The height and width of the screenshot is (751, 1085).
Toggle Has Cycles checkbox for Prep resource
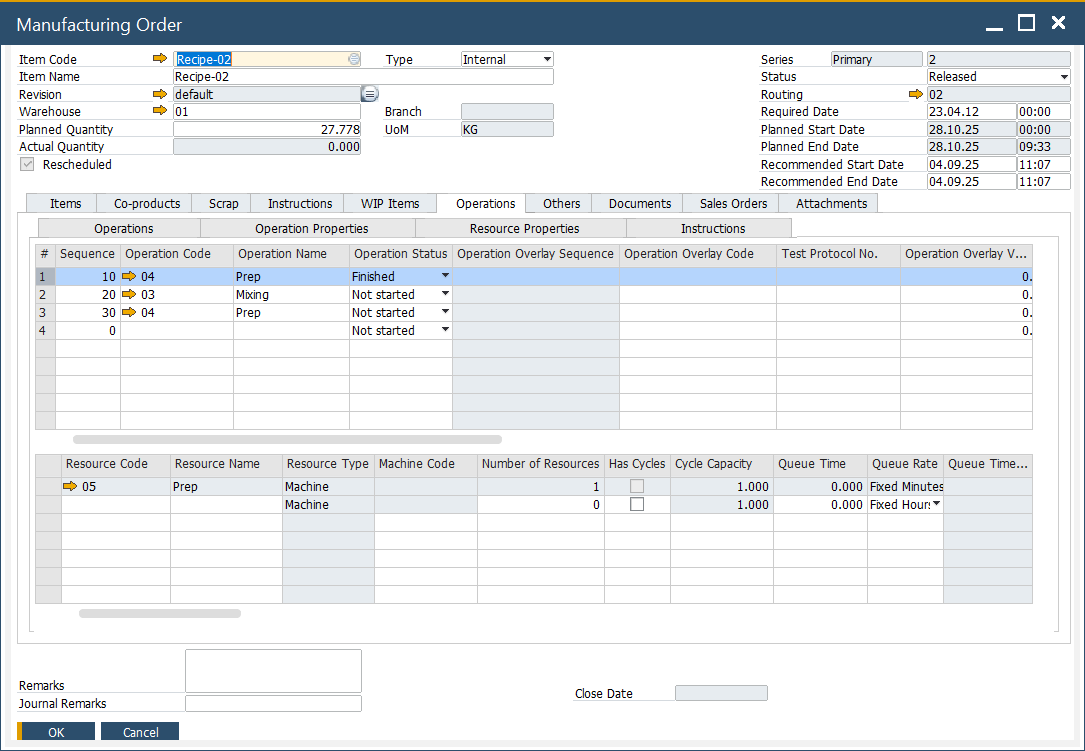click(x=636, y=487)
